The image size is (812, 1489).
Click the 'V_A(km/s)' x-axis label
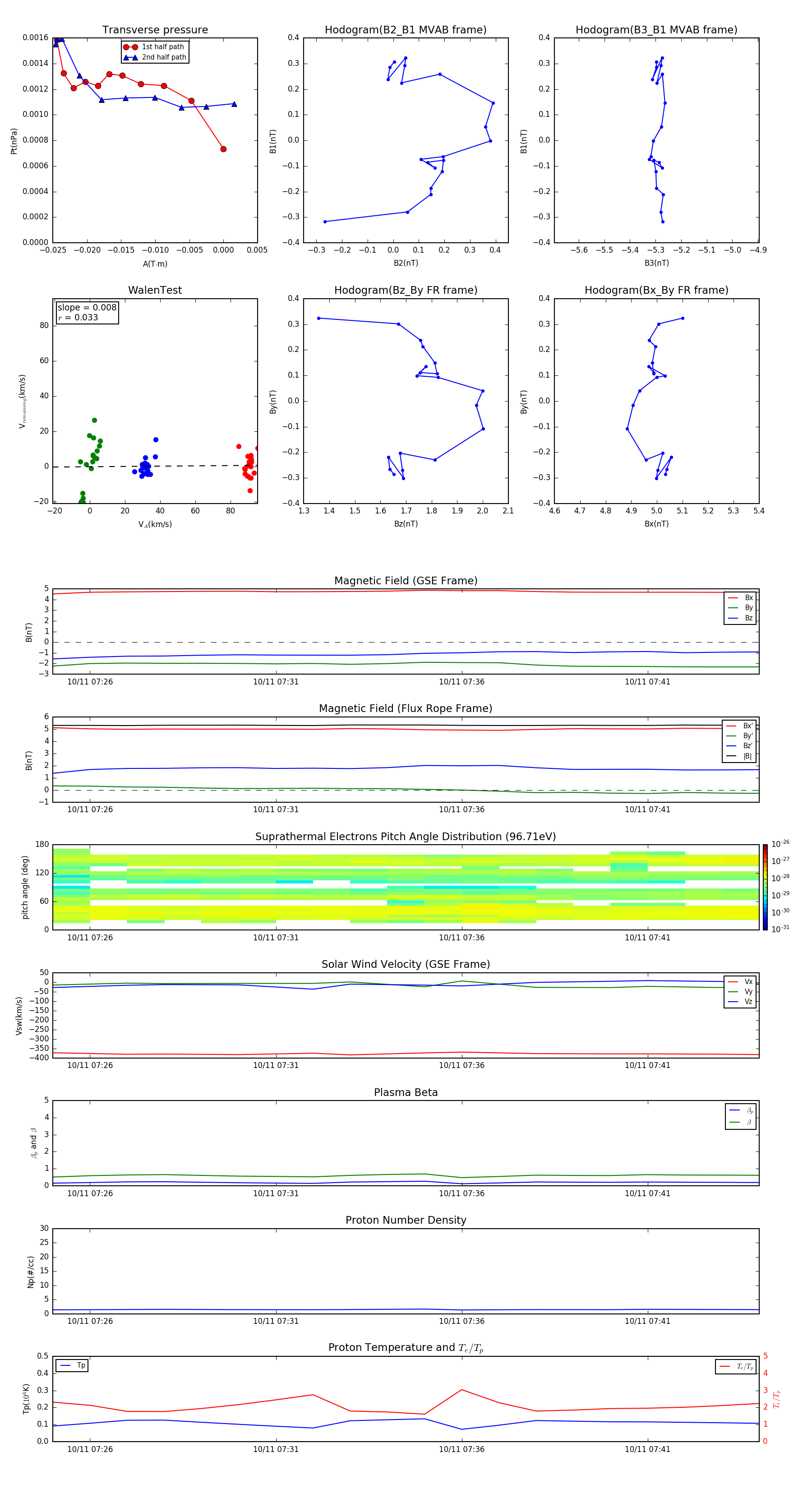[x=155, y=524]
